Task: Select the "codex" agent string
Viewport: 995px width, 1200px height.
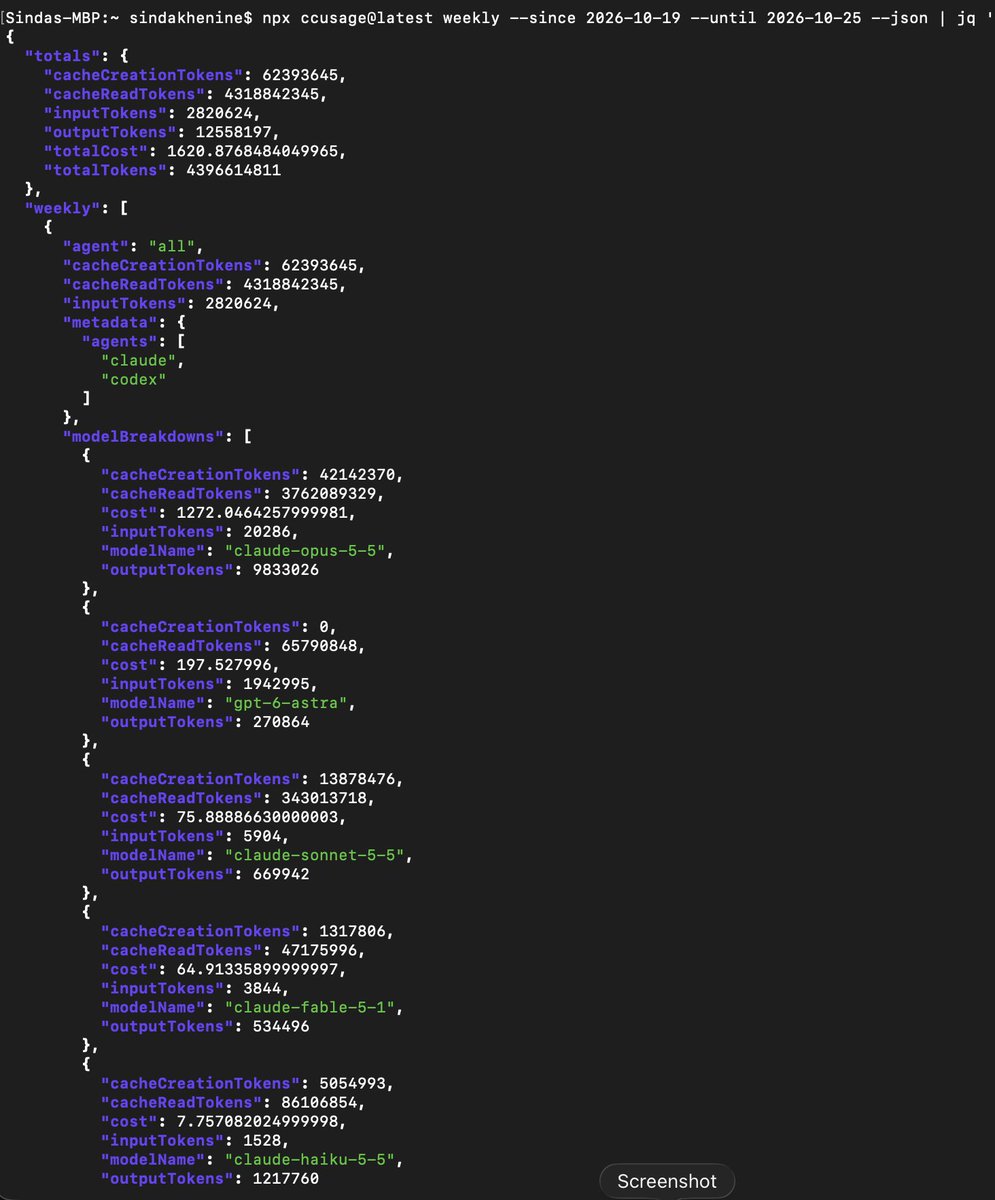Action: [x=134, y=379]
